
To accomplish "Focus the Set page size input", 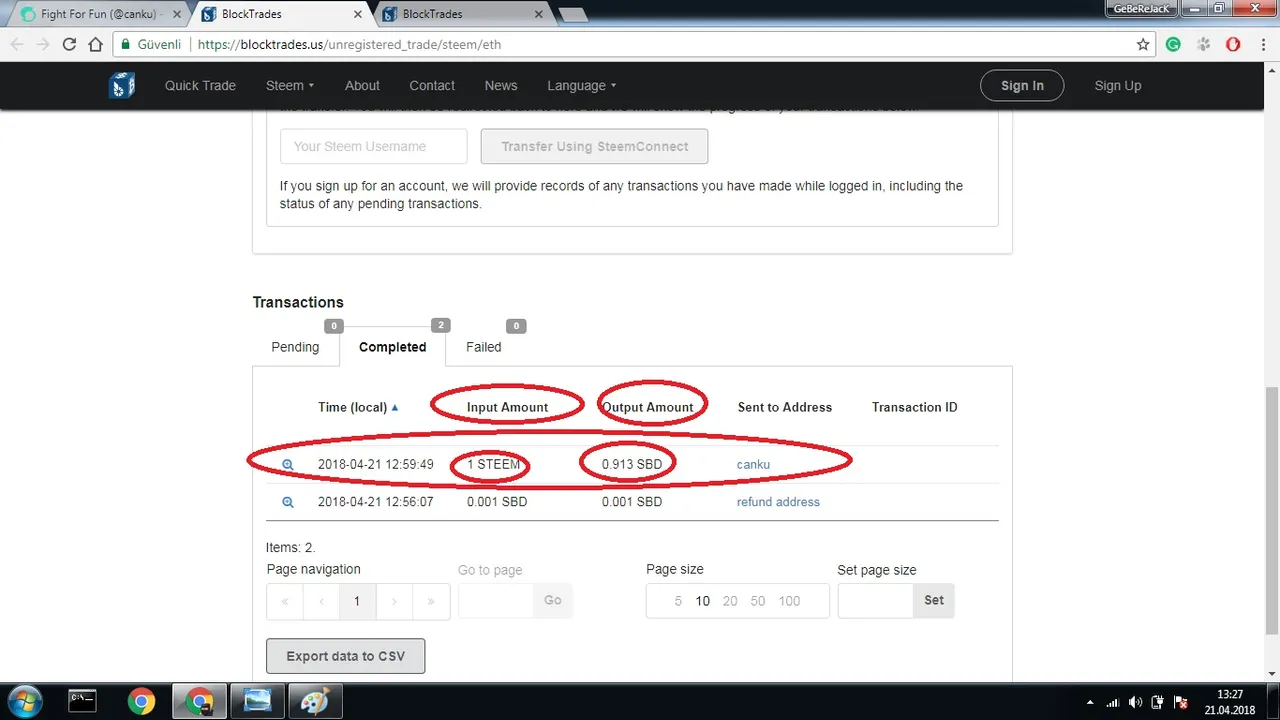I will [x=876, y=600].
